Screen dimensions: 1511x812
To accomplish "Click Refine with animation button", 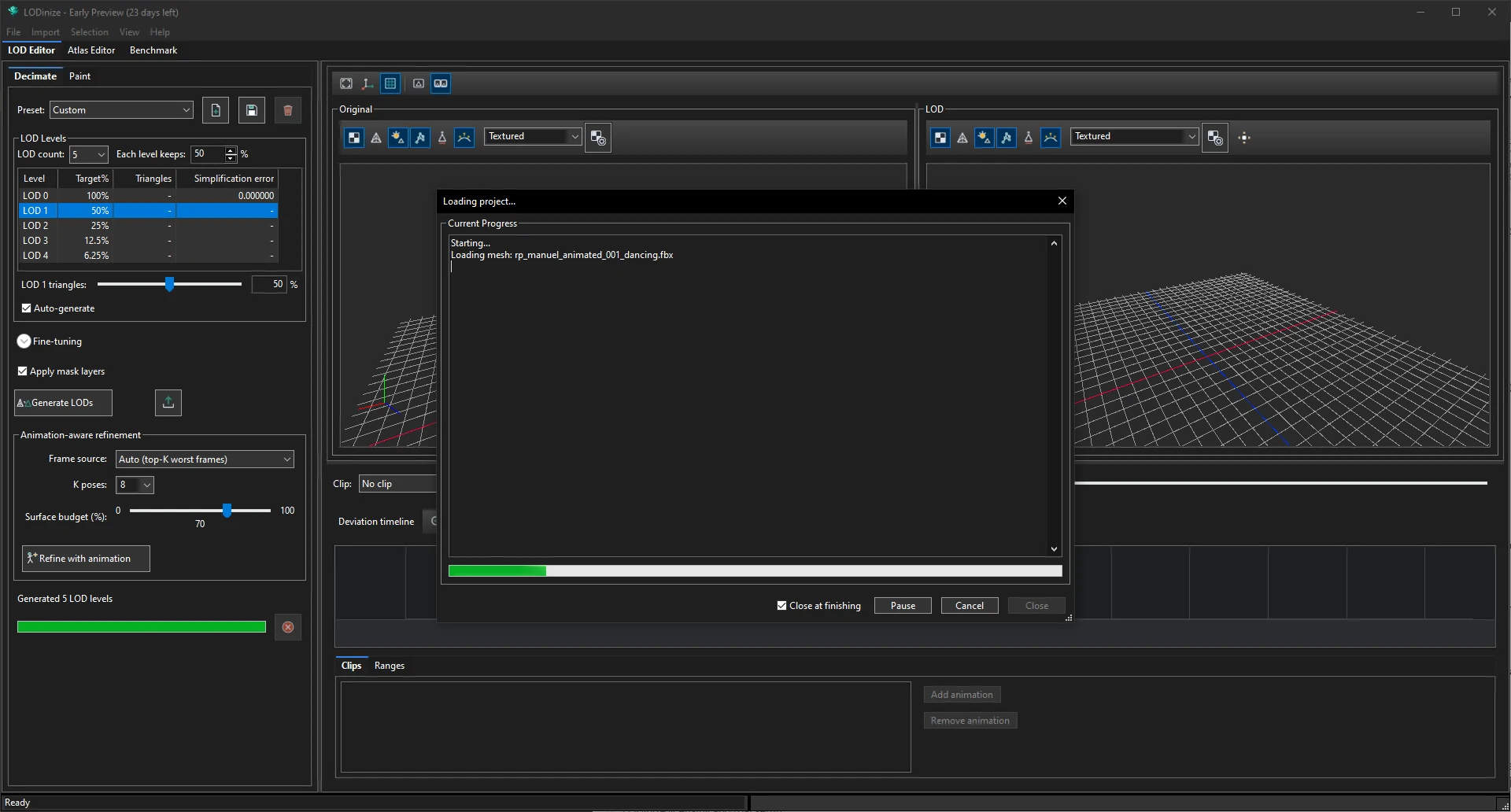I will pyautogui.click(x=86, y=559).
